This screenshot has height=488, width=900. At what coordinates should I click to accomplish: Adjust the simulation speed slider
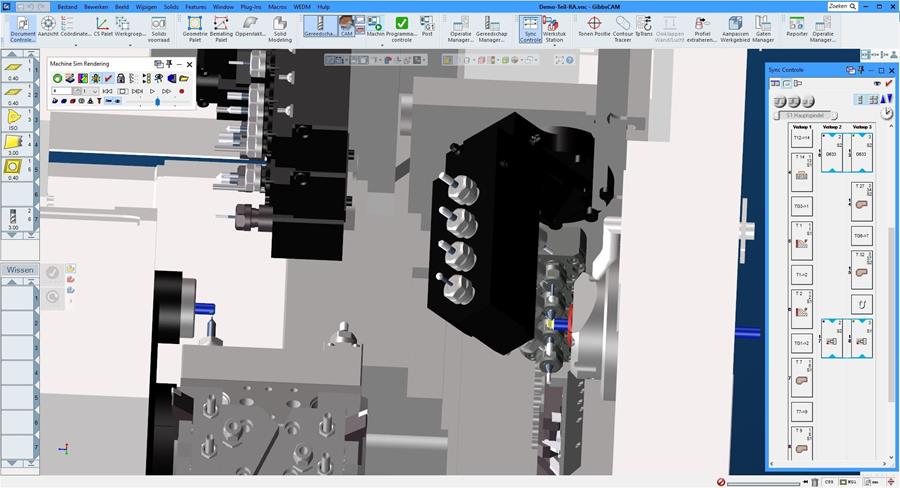coord(156,101)
